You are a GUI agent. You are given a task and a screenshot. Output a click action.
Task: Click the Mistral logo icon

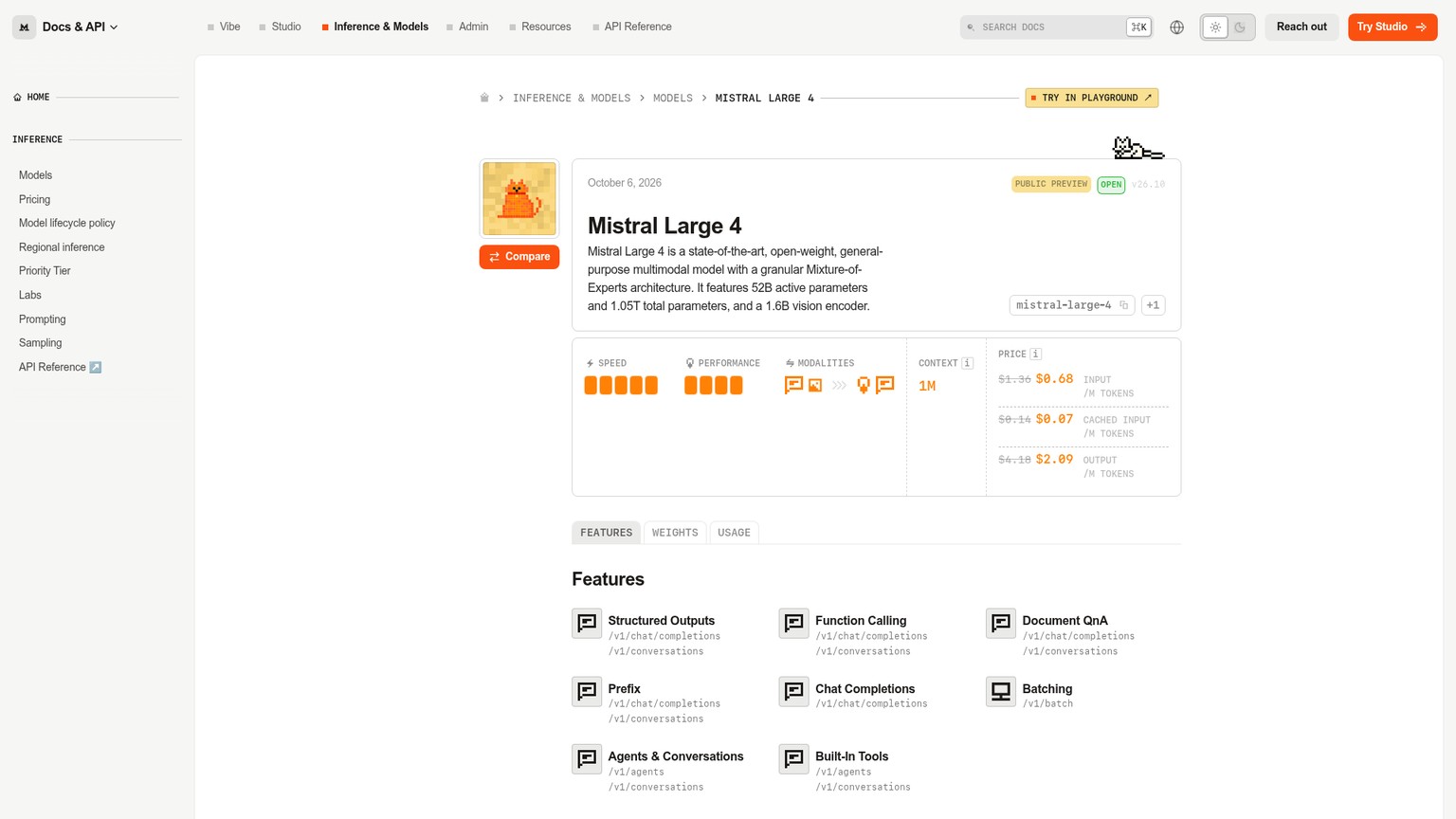[25, 27]
